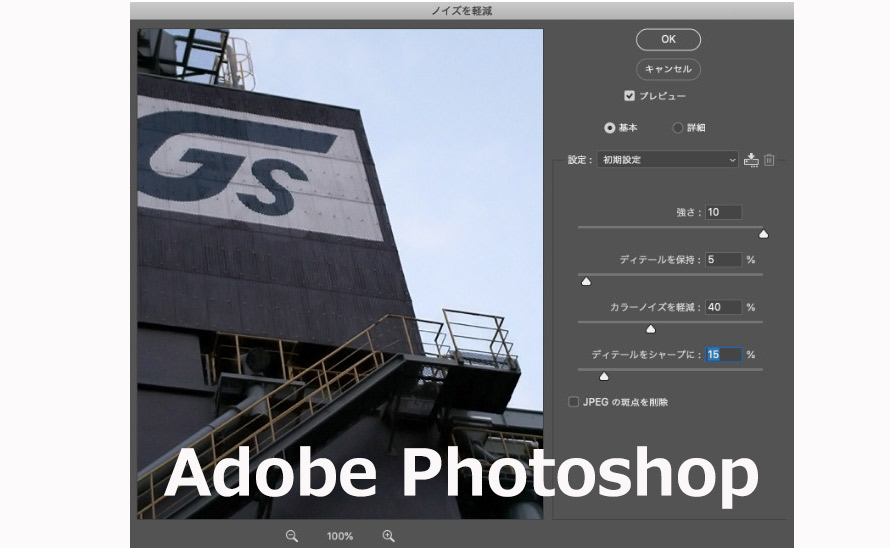This screenshot has width=890, height=548.
Task: Click the delete preset trash icon
Action: 769,160
